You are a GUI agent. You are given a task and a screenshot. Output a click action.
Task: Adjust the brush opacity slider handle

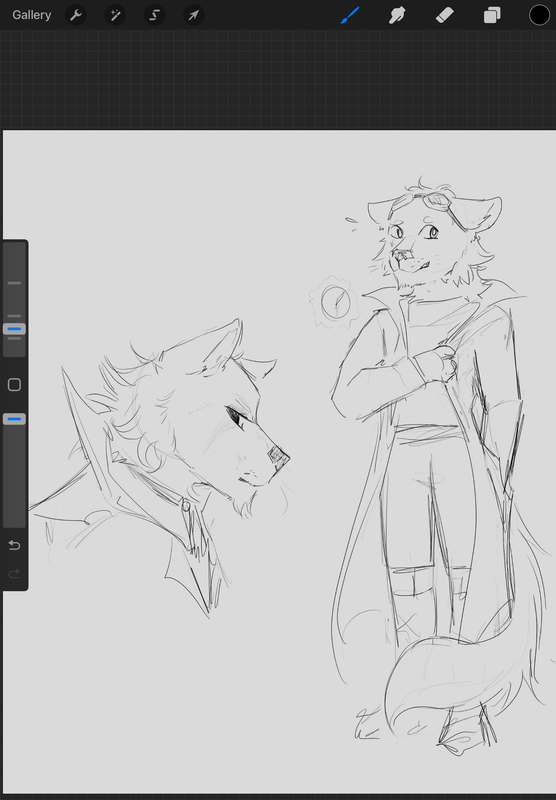tap(14, 419)
